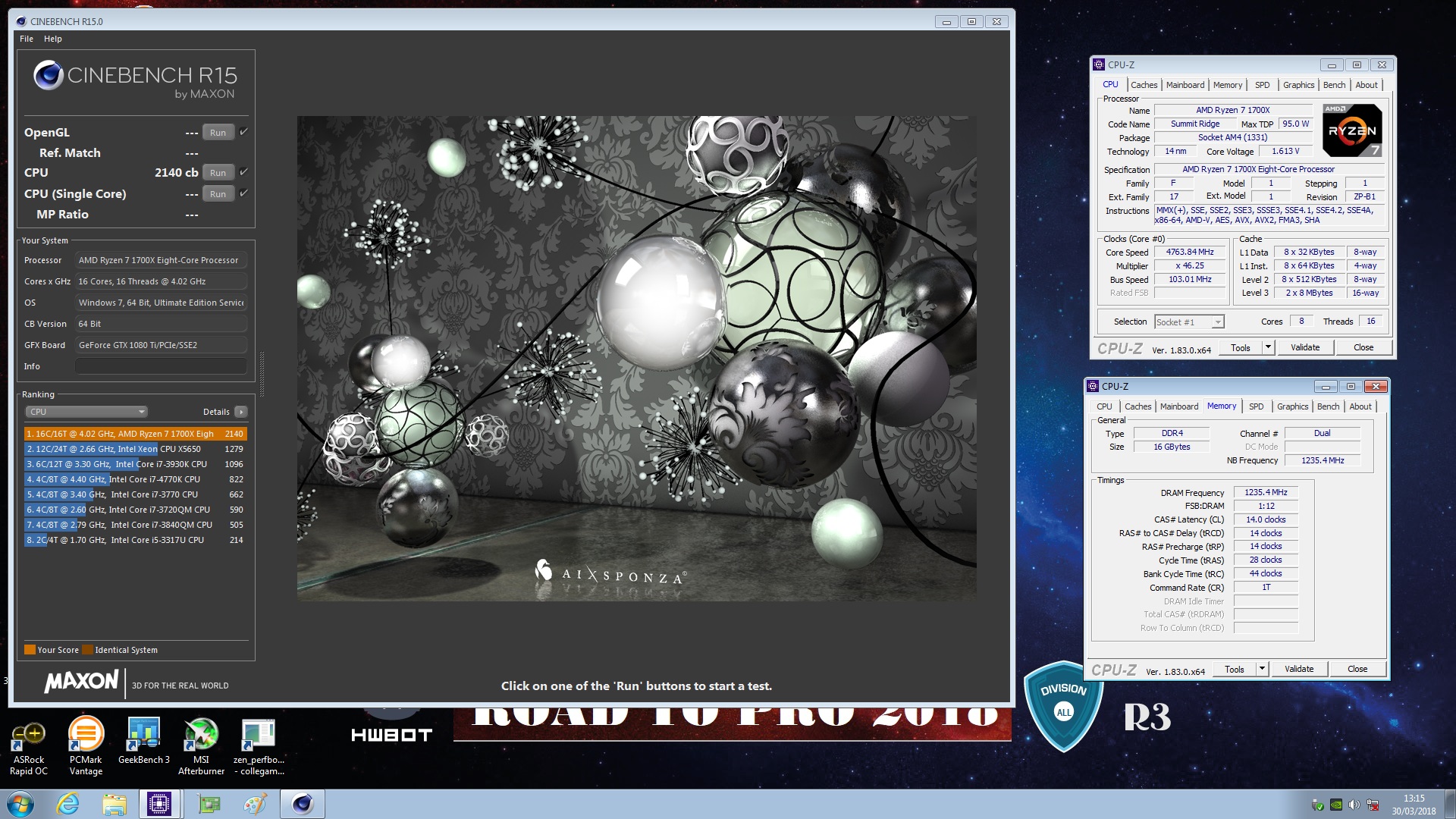1456x819 pixels.
Task: Select ranking row Intel Xeon CPU X5650
Action: pos(135,449)
